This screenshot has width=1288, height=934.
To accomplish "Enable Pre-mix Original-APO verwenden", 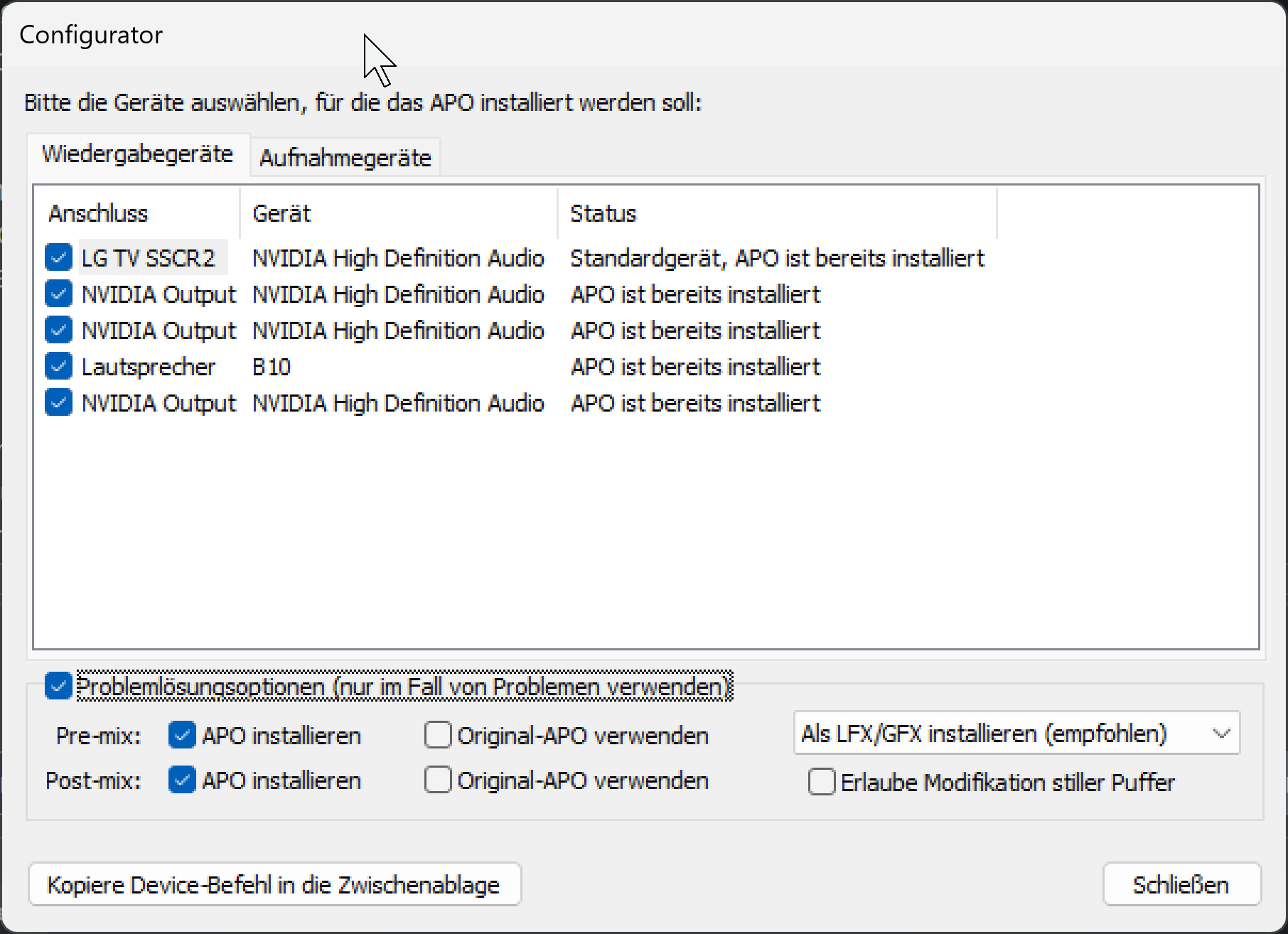I will pos(438,735).
